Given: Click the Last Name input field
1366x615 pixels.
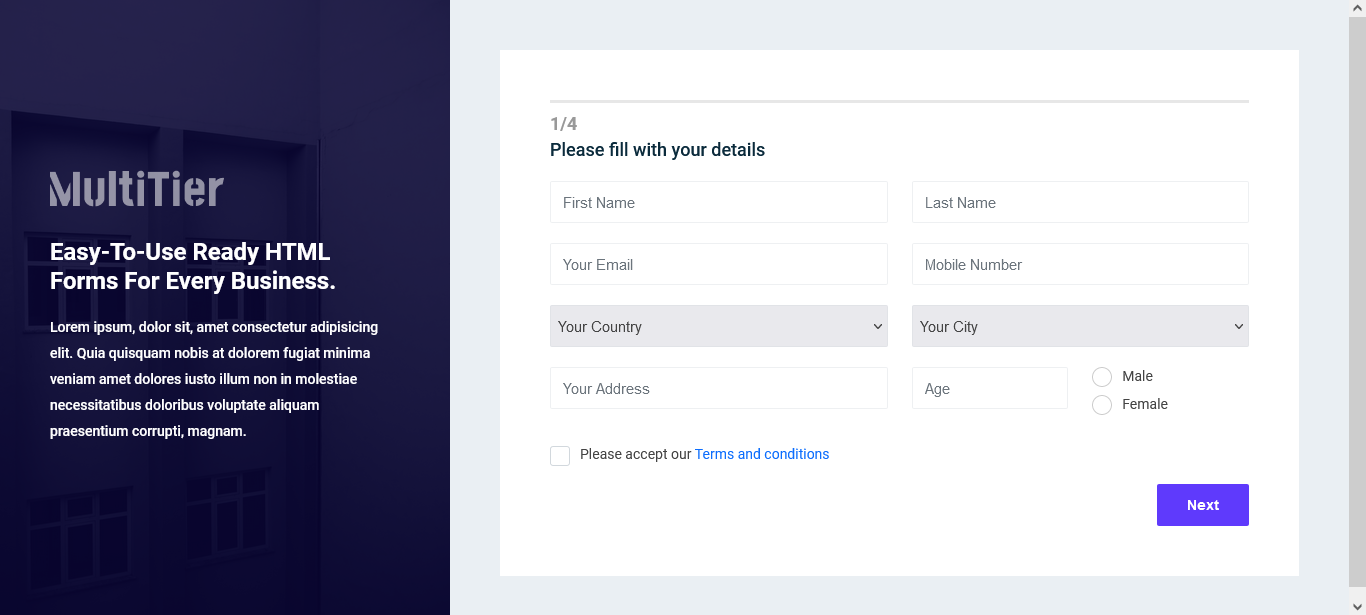Looking at the screenshot, I should 1080,202.
